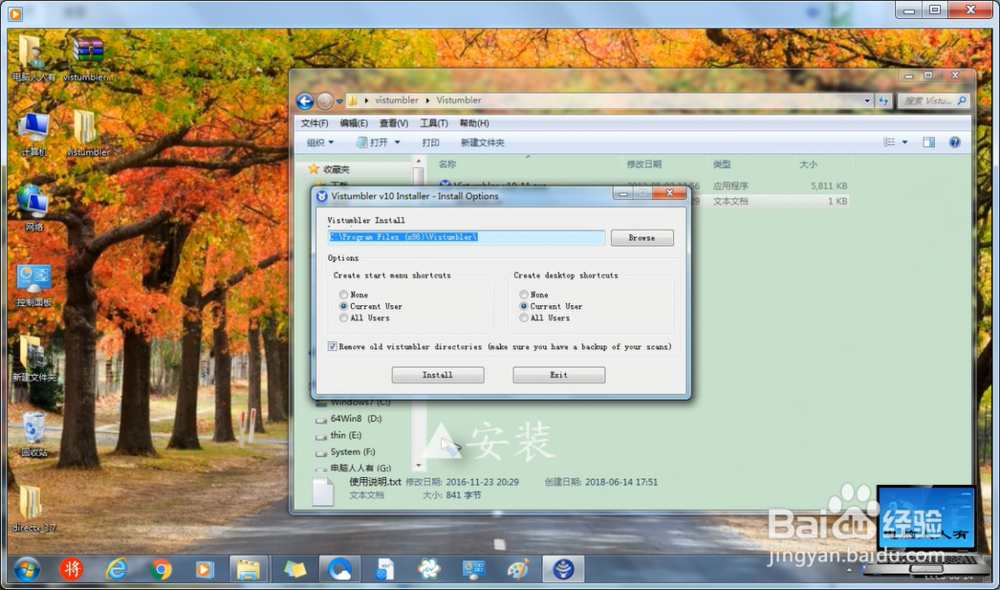The width and height of the screenshot is (1000, 590).
Task: Refresh the Explorer address bar location
Action: 883,100
